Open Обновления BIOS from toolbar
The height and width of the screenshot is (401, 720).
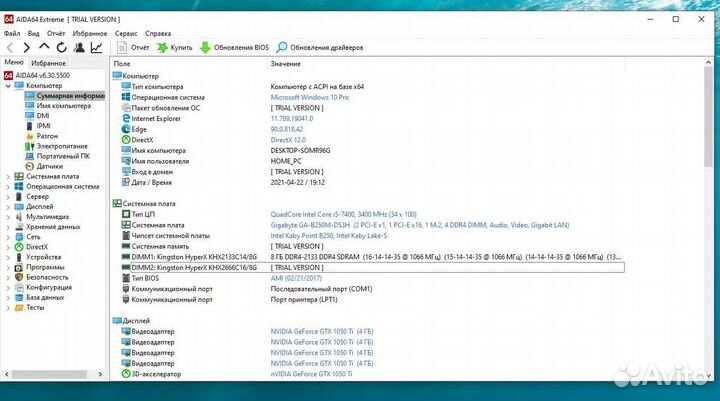click(x=235, y=47)
